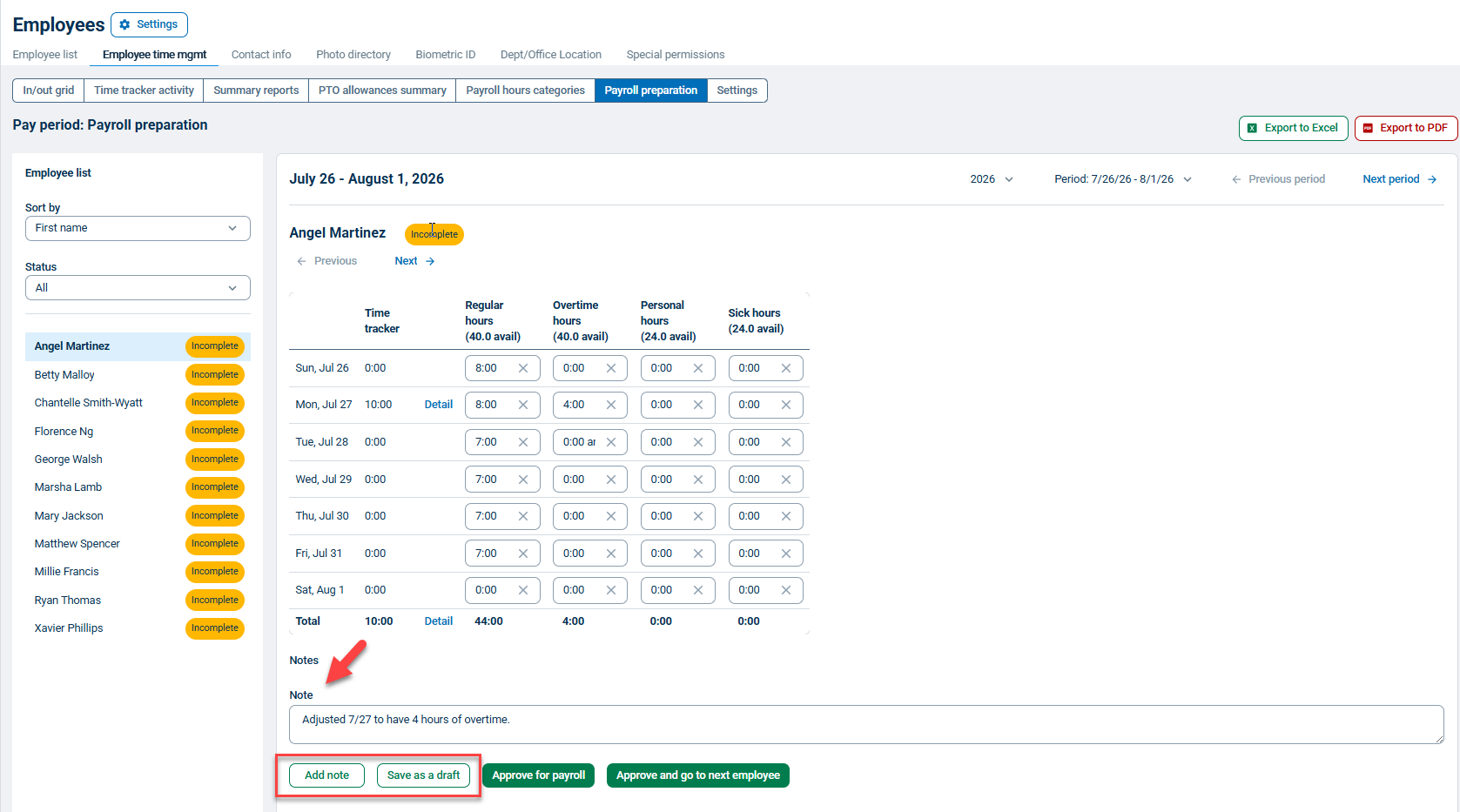Viewport: 1460px width, 812px height.
Task: Select Florence Ng in employee list
Action: coord(138,431)
